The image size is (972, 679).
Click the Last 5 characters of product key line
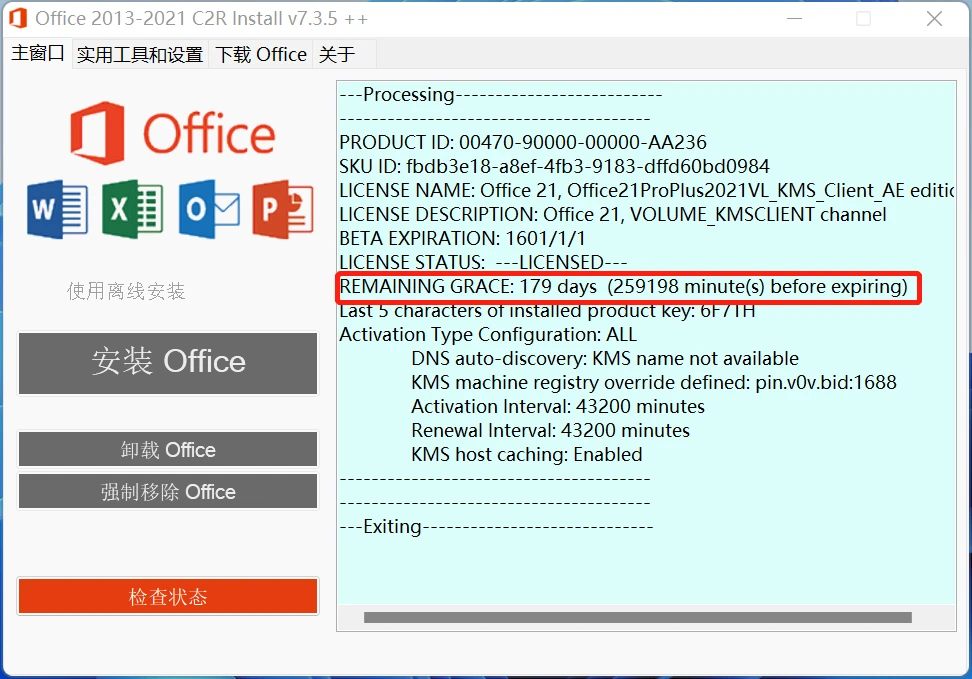[x=547, y=311]
